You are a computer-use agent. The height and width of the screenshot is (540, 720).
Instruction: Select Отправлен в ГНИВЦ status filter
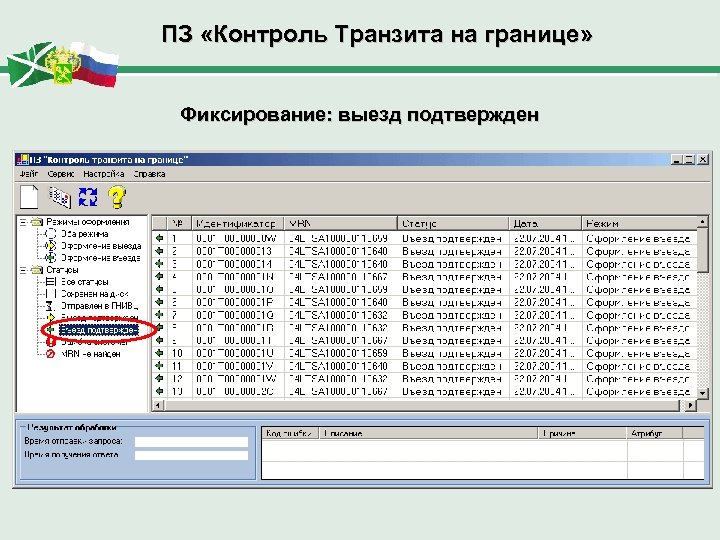coord(99,306)
